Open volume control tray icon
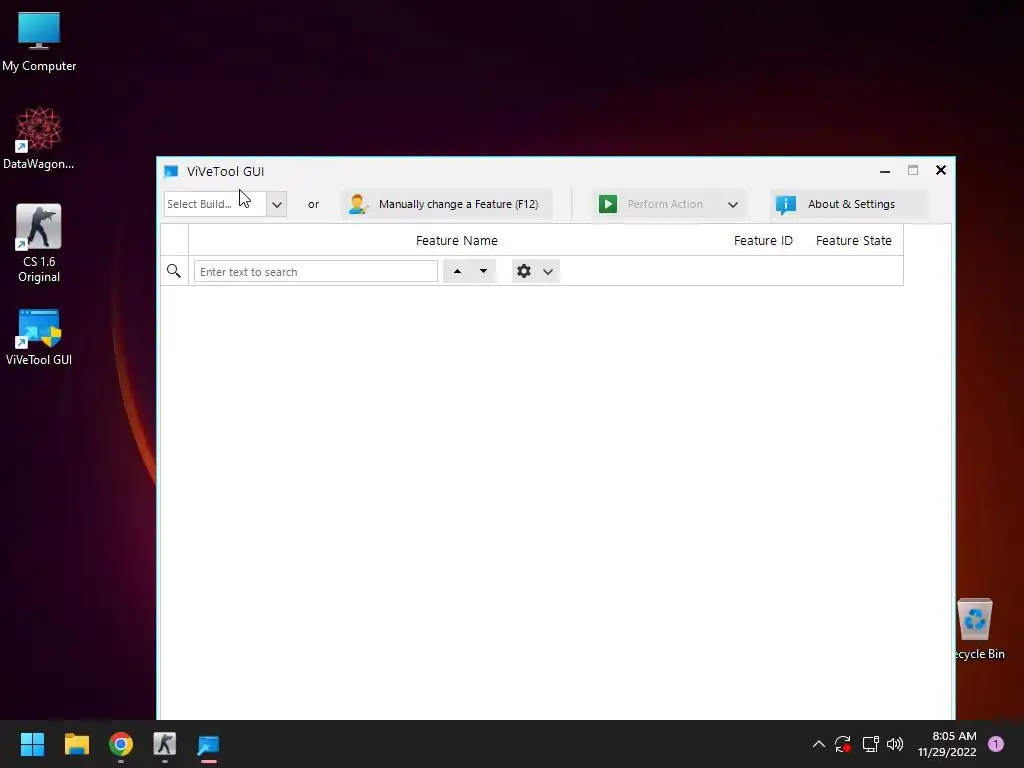1024x768 pixels. [x=895, y=744]
